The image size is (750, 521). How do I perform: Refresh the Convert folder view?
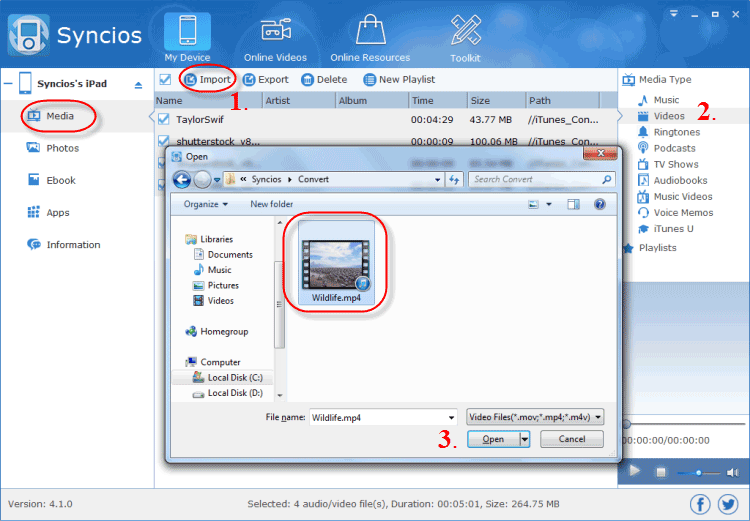click(x=454, y=179)
